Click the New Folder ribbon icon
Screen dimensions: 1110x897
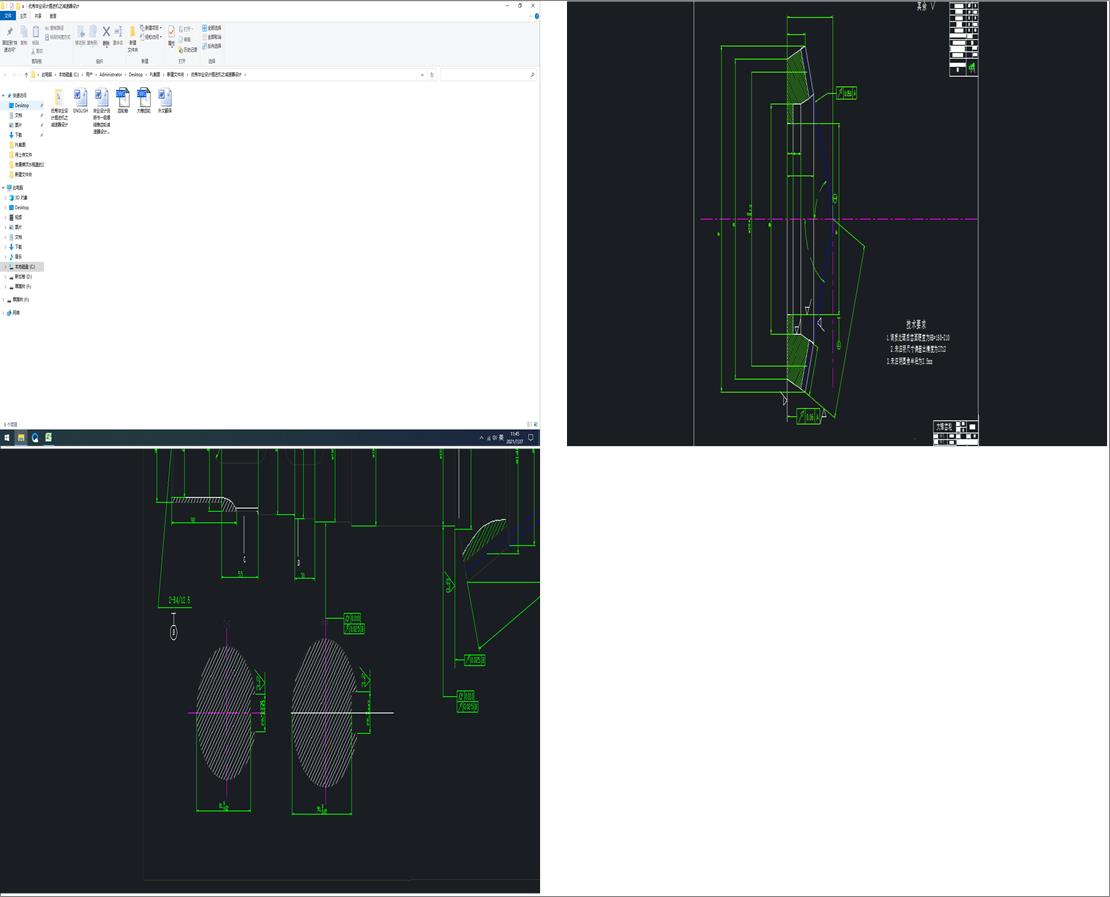click(x=132, y=33)
